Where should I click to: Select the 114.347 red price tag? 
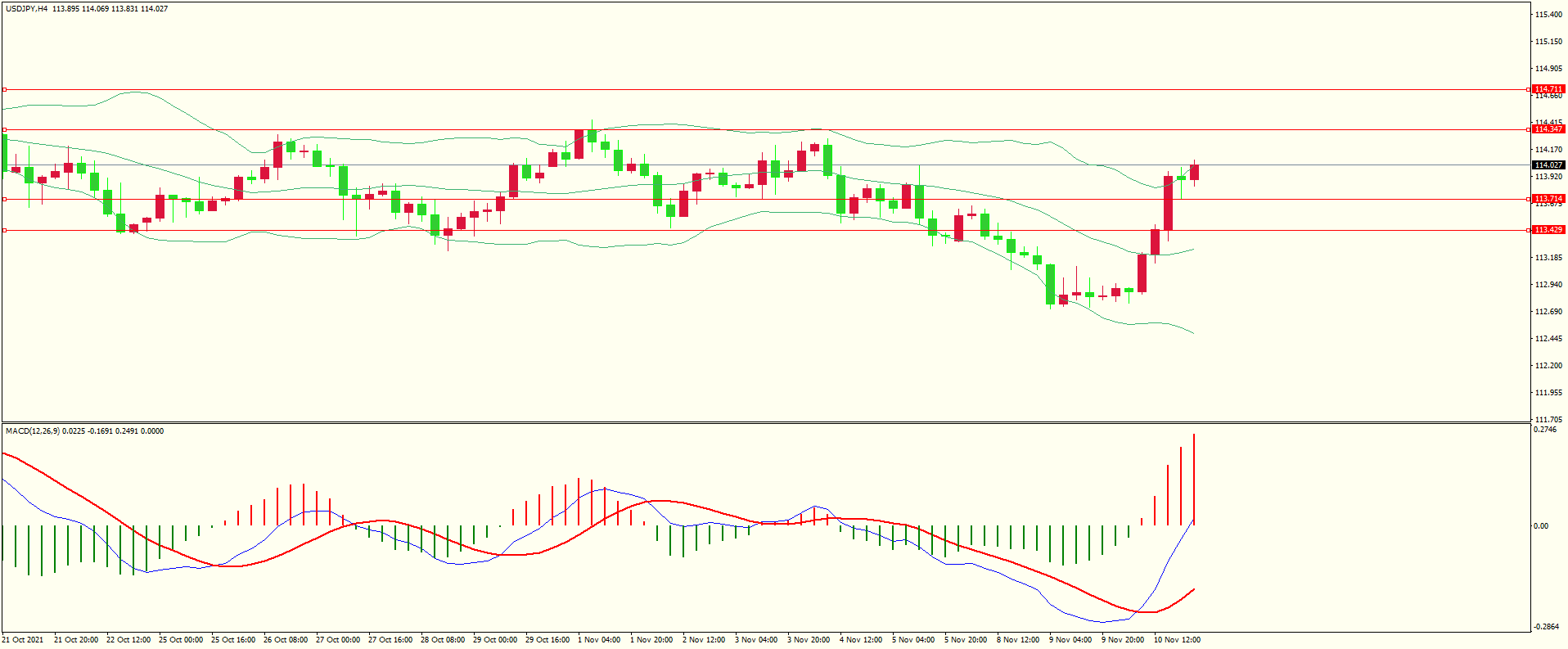1548,129
